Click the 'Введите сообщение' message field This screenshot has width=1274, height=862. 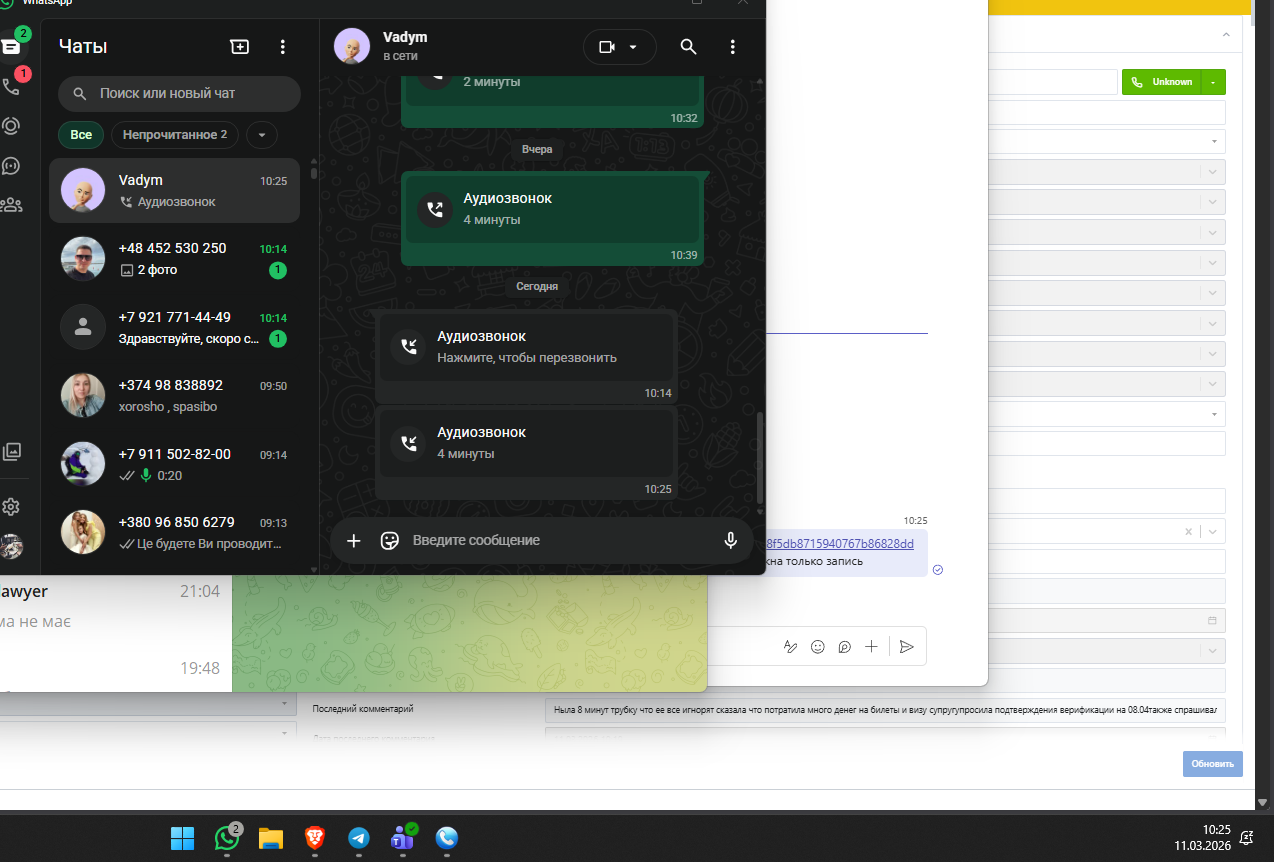[x=560, y=540]
